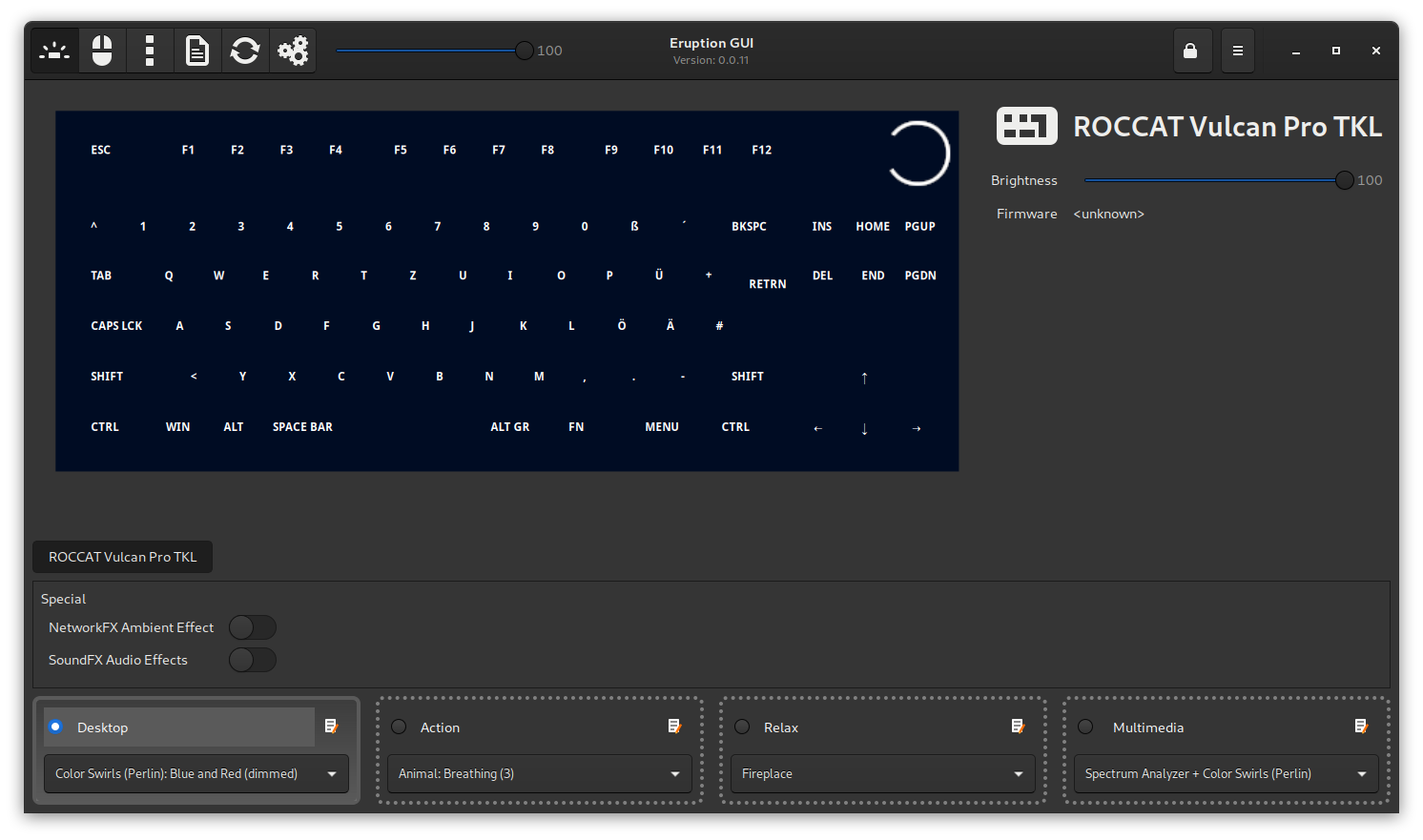Click the F5 key

pyautogui.click(x=401, y=150)
